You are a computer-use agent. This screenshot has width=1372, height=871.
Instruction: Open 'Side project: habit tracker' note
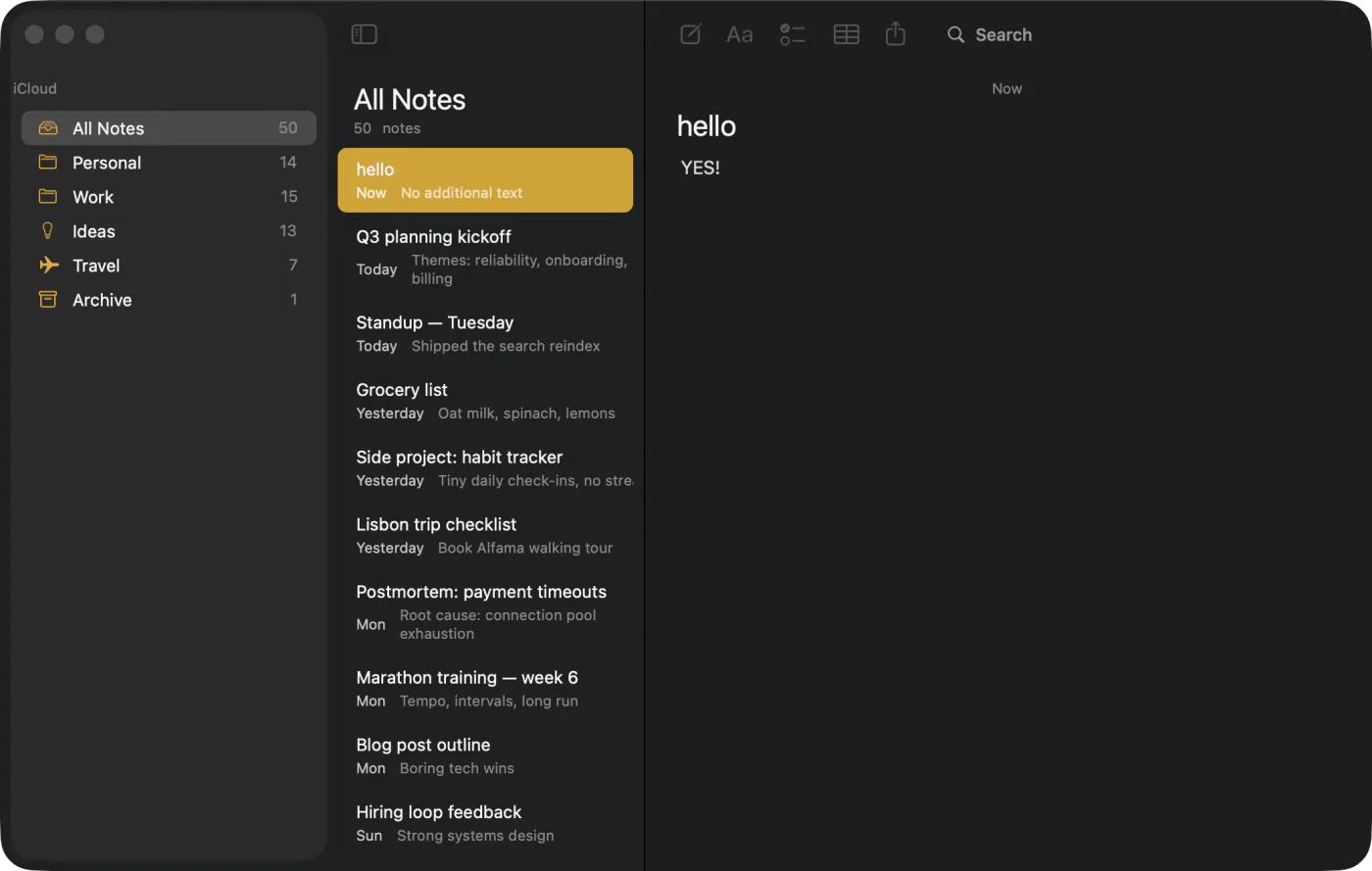(x=485, y=468)
